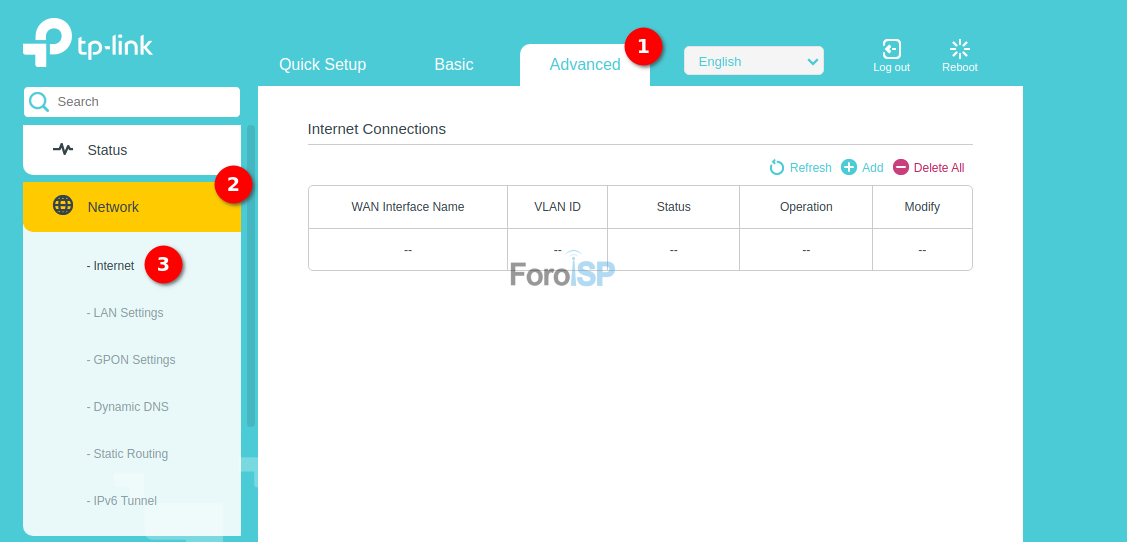Click the Log out icon
The width and height of the screenshot is (1127, 542).
[x=891, y=49]
